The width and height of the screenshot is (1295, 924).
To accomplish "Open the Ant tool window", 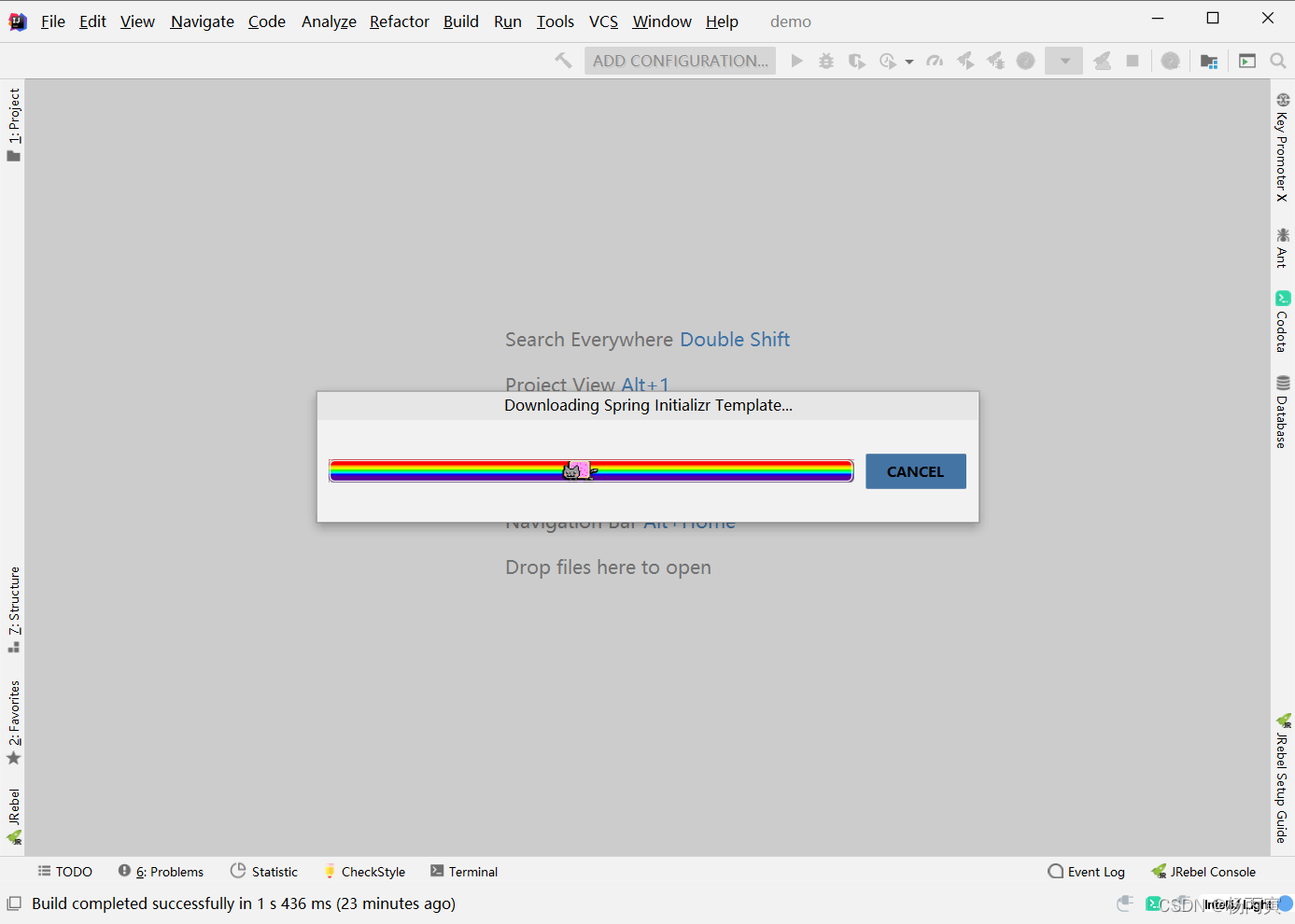I will tap(1283, 247).
